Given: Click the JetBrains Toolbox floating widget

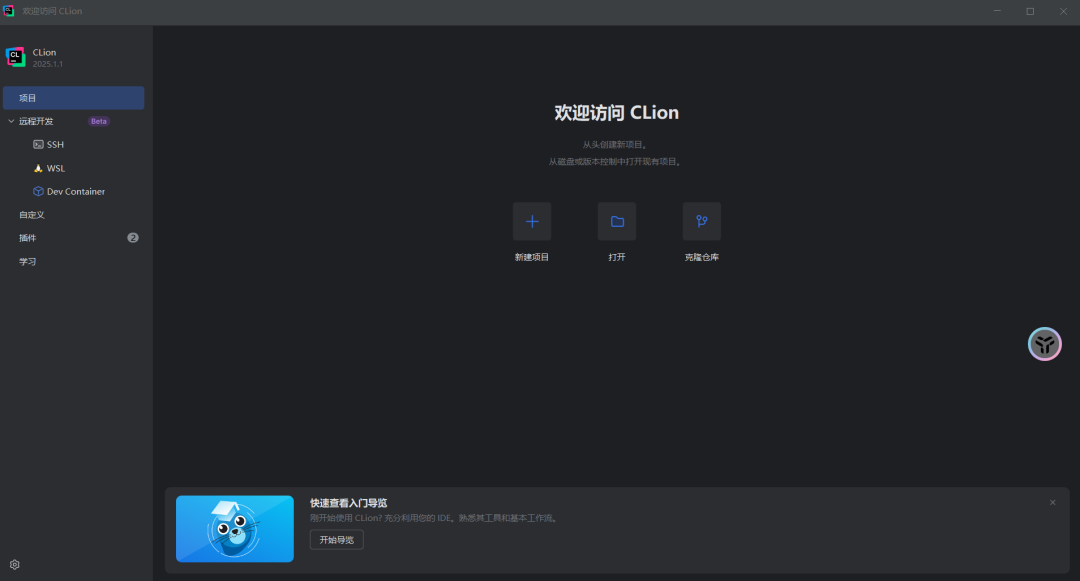Looking at the screenshot, I should (x=1044, y=343).
